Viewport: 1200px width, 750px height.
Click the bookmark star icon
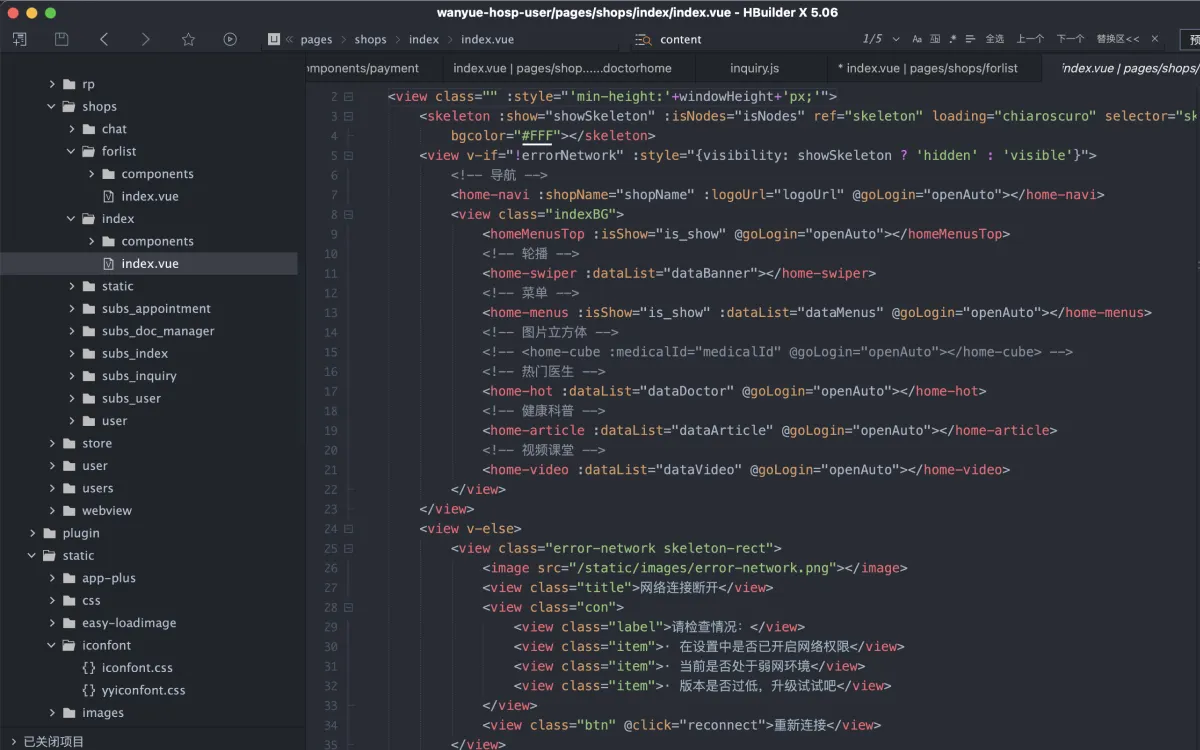coord(188,39)
